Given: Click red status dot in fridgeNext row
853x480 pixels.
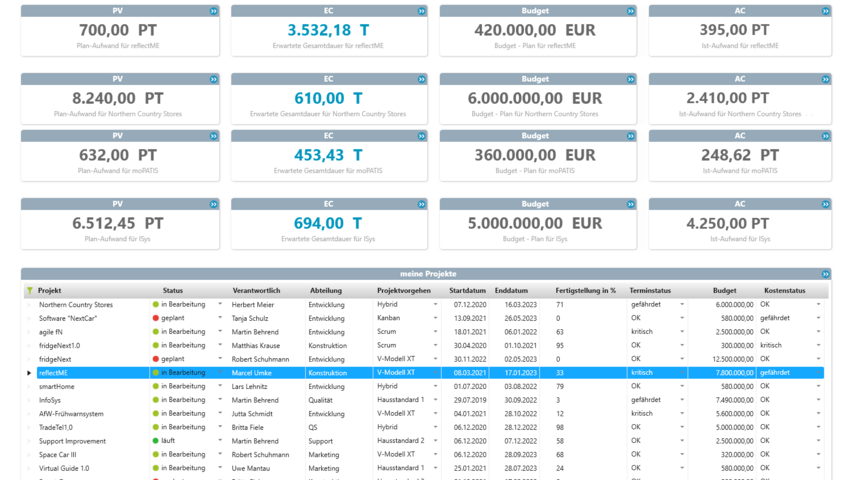Looking at the screenshot, I should point(156,359).
